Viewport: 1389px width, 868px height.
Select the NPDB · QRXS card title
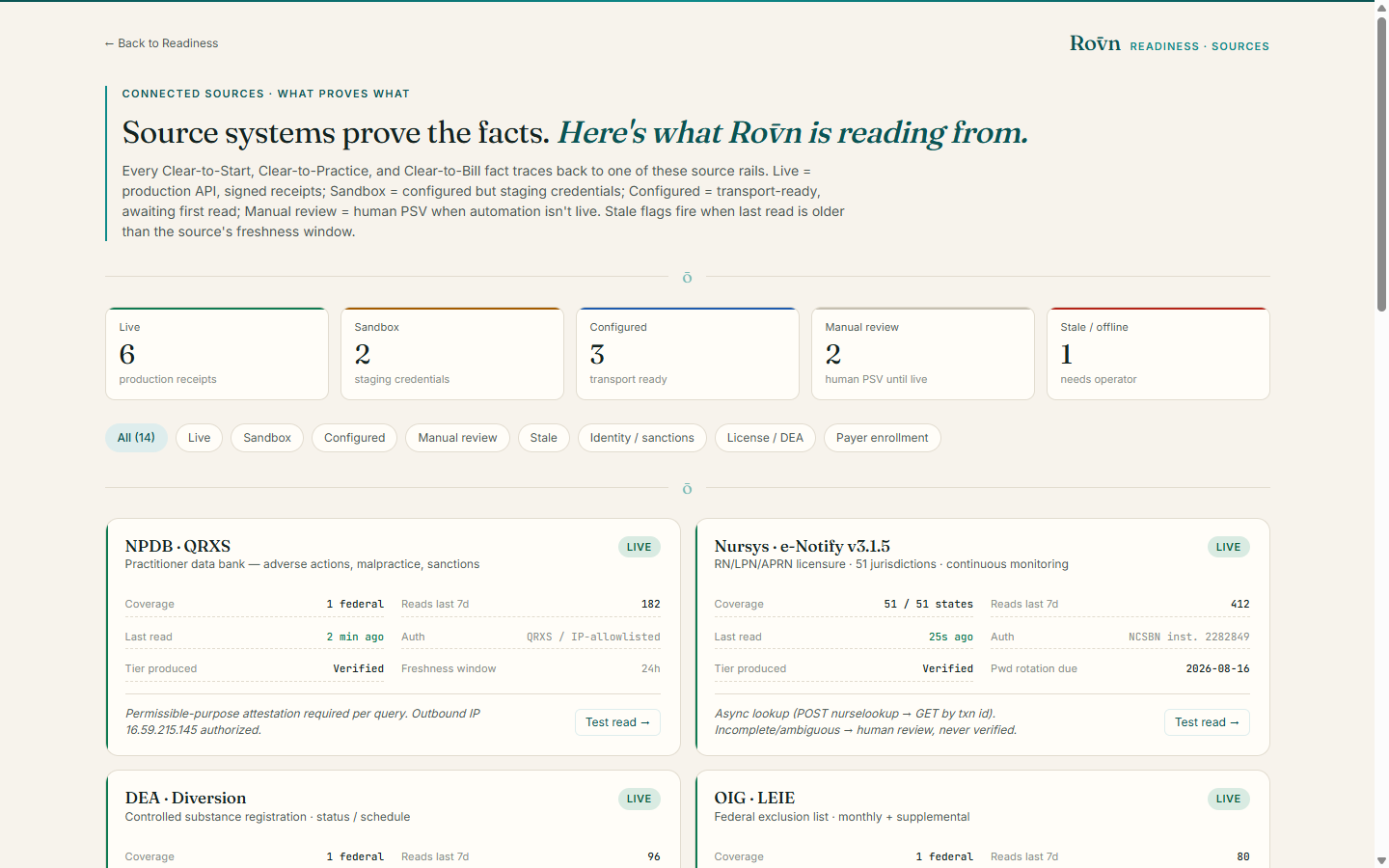[x=177, y=546]
